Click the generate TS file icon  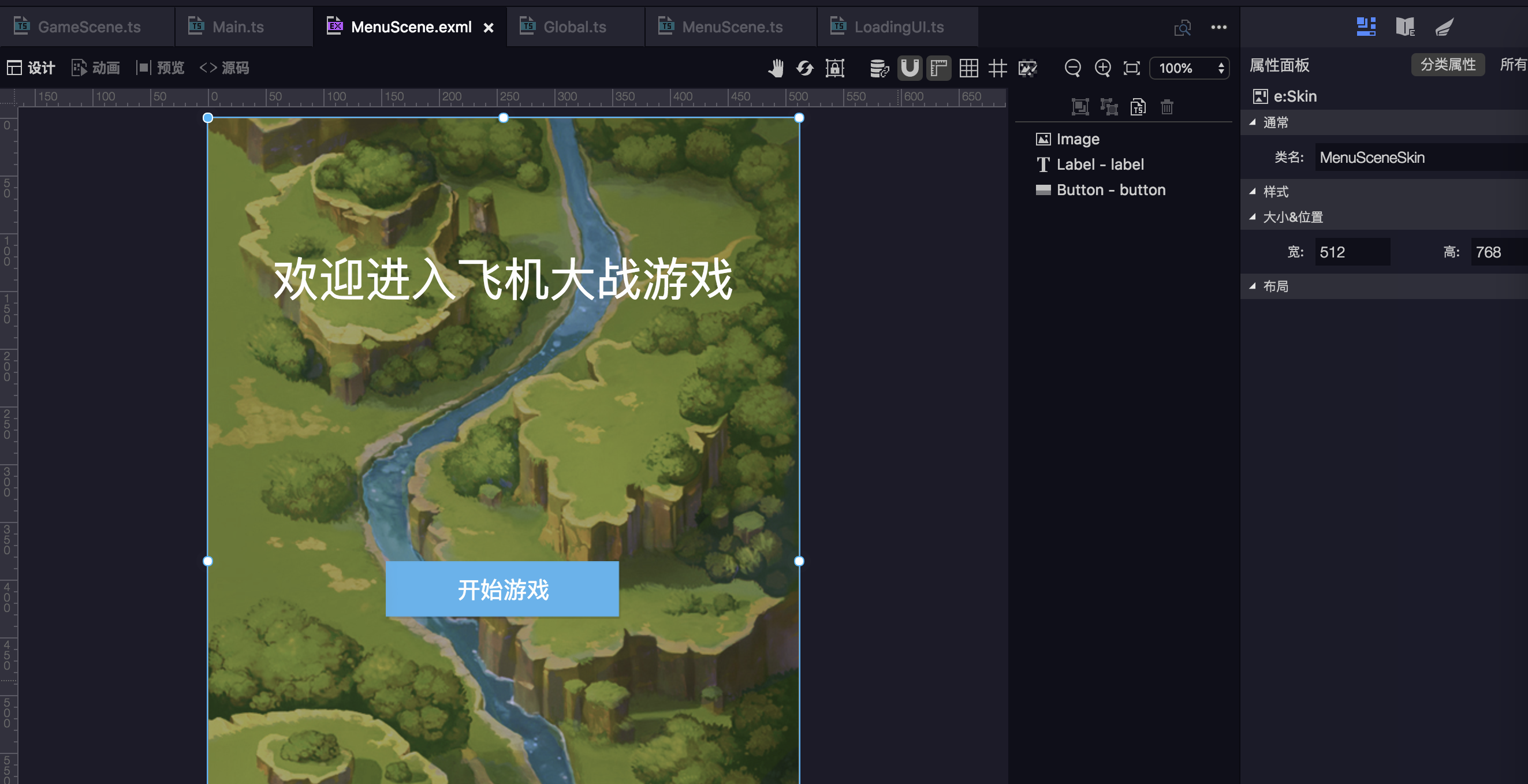(x=1137, y=107)
